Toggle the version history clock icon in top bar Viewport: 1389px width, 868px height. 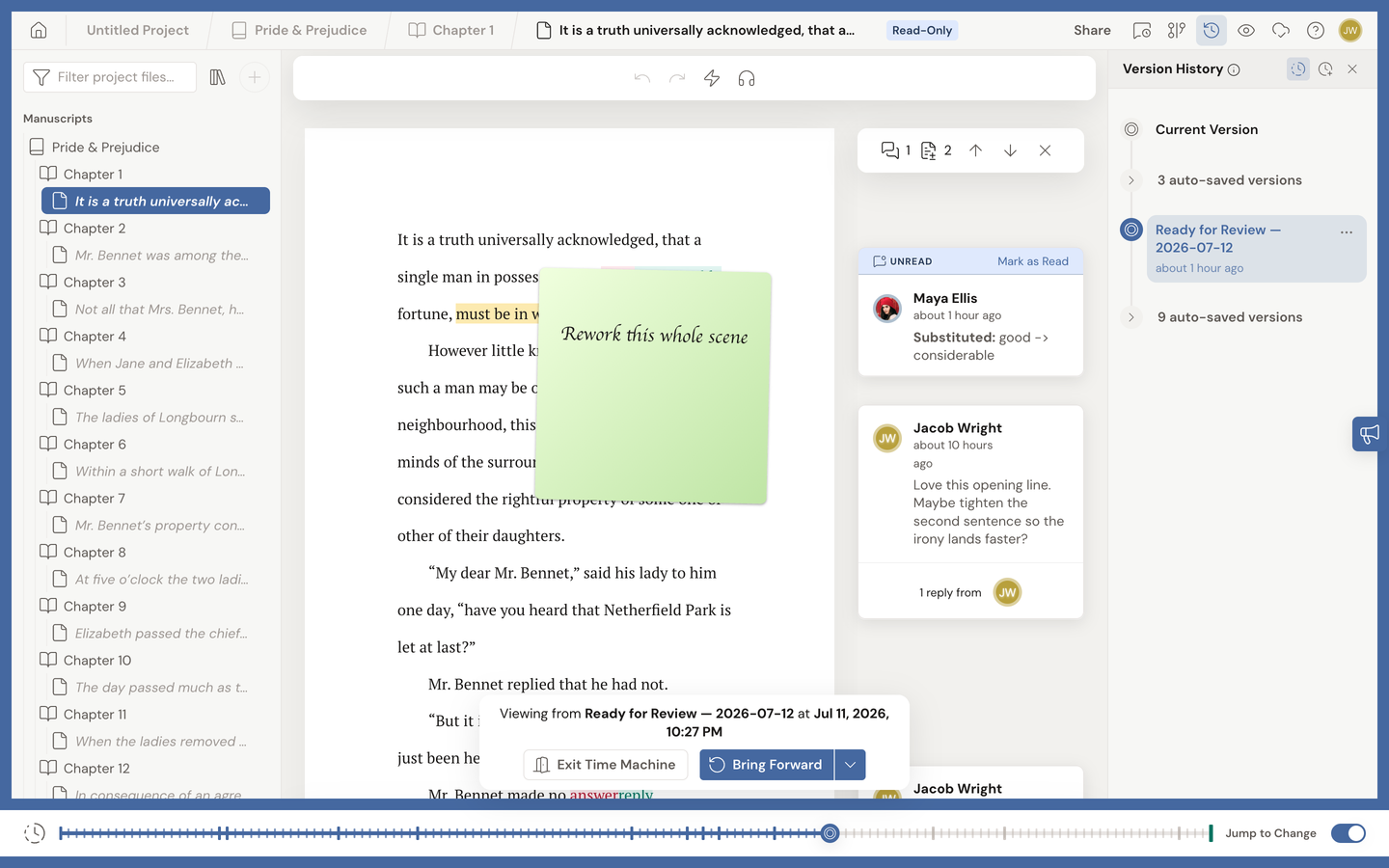(1212, 30)
